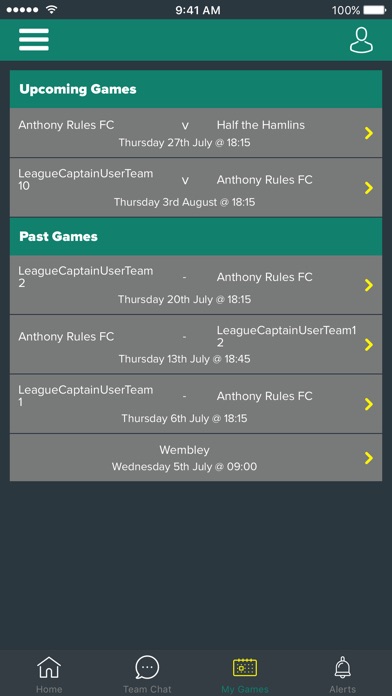Switch to the Team Chat tab label
Image resolution: width=392 pixels, height=696 pixels.
147,689
